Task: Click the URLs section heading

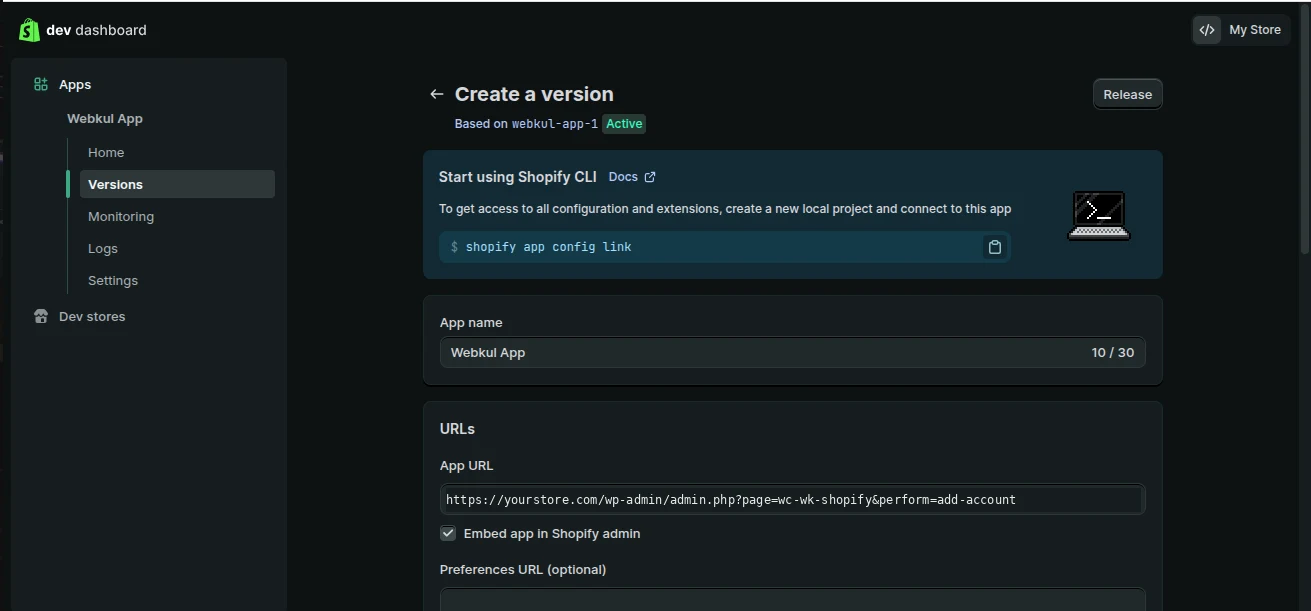Action: click(457, 429)
